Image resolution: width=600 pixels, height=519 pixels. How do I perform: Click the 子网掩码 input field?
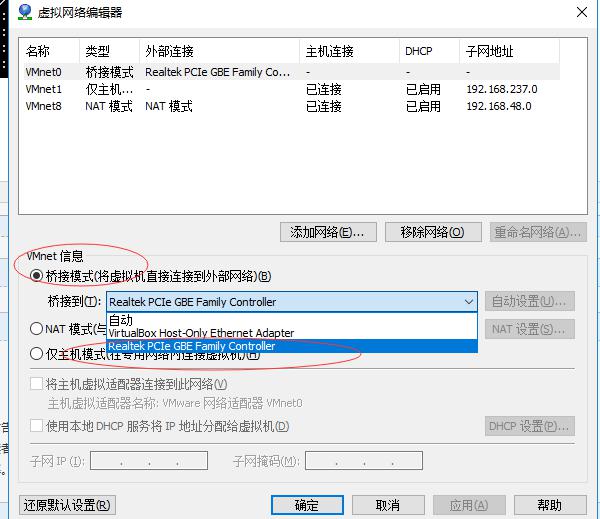point(364,460)
